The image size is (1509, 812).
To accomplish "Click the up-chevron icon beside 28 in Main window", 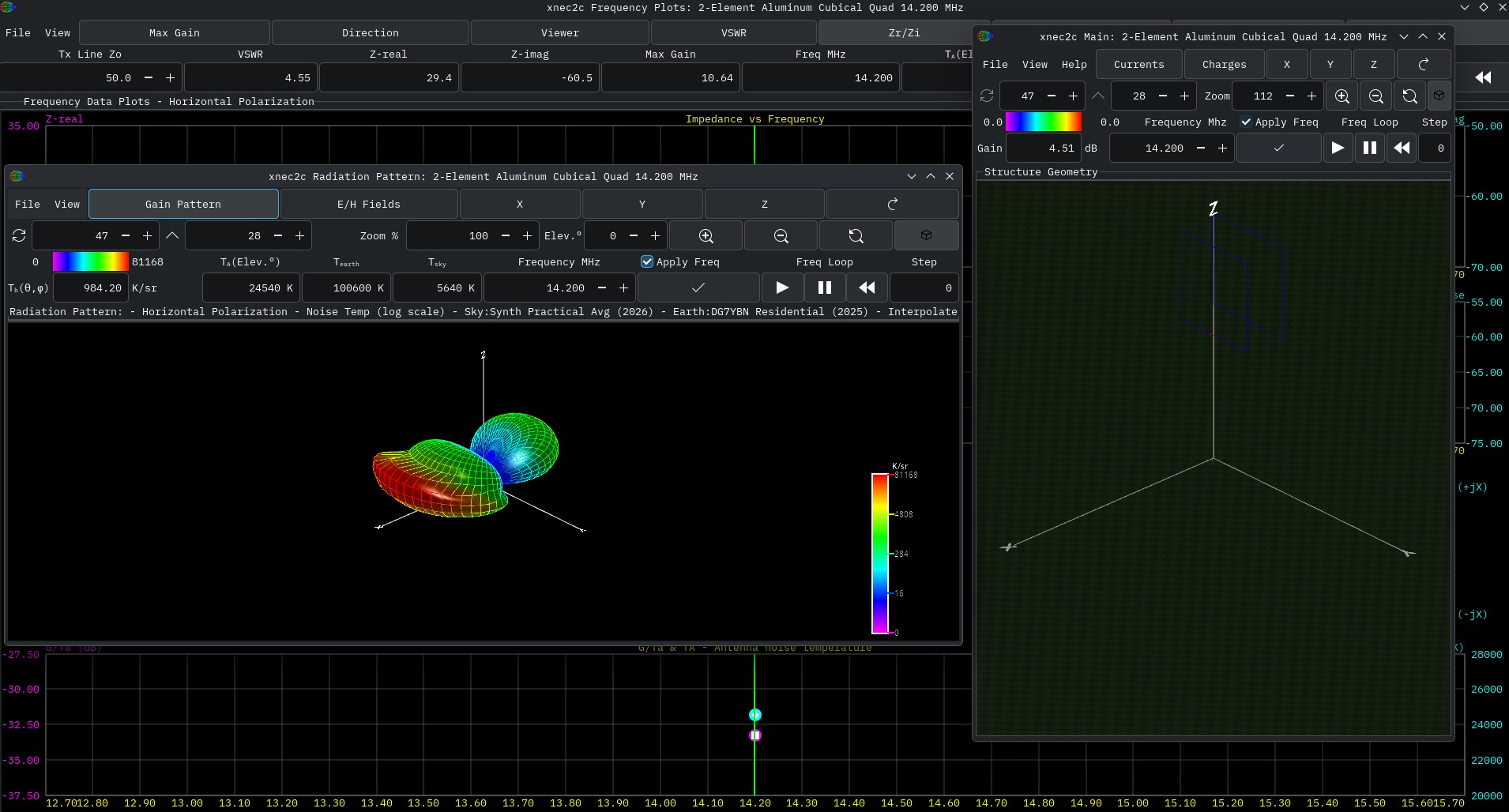I will point(1098,96).
